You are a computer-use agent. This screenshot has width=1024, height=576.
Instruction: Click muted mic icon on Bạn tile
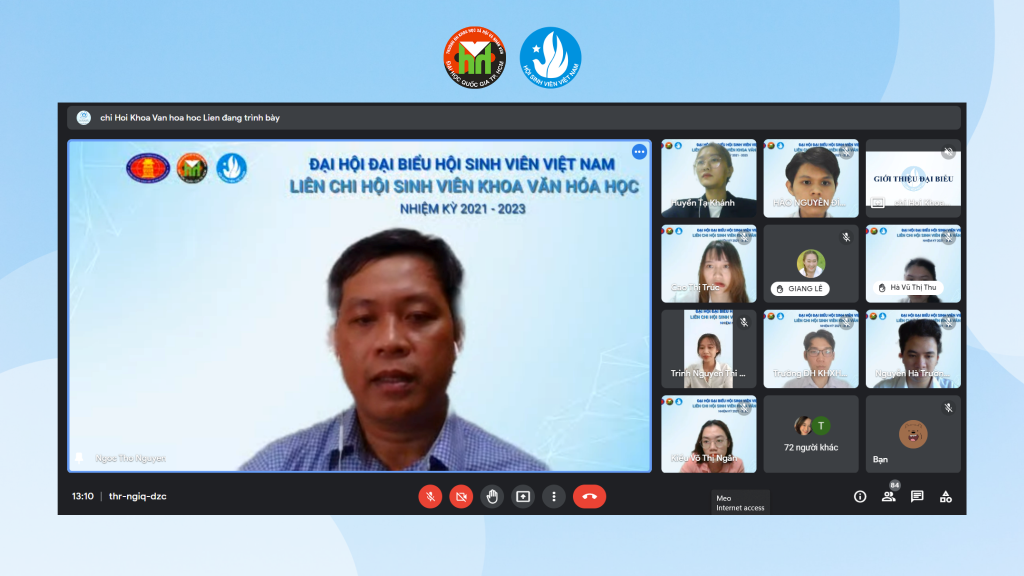click(x=948, y=408)
